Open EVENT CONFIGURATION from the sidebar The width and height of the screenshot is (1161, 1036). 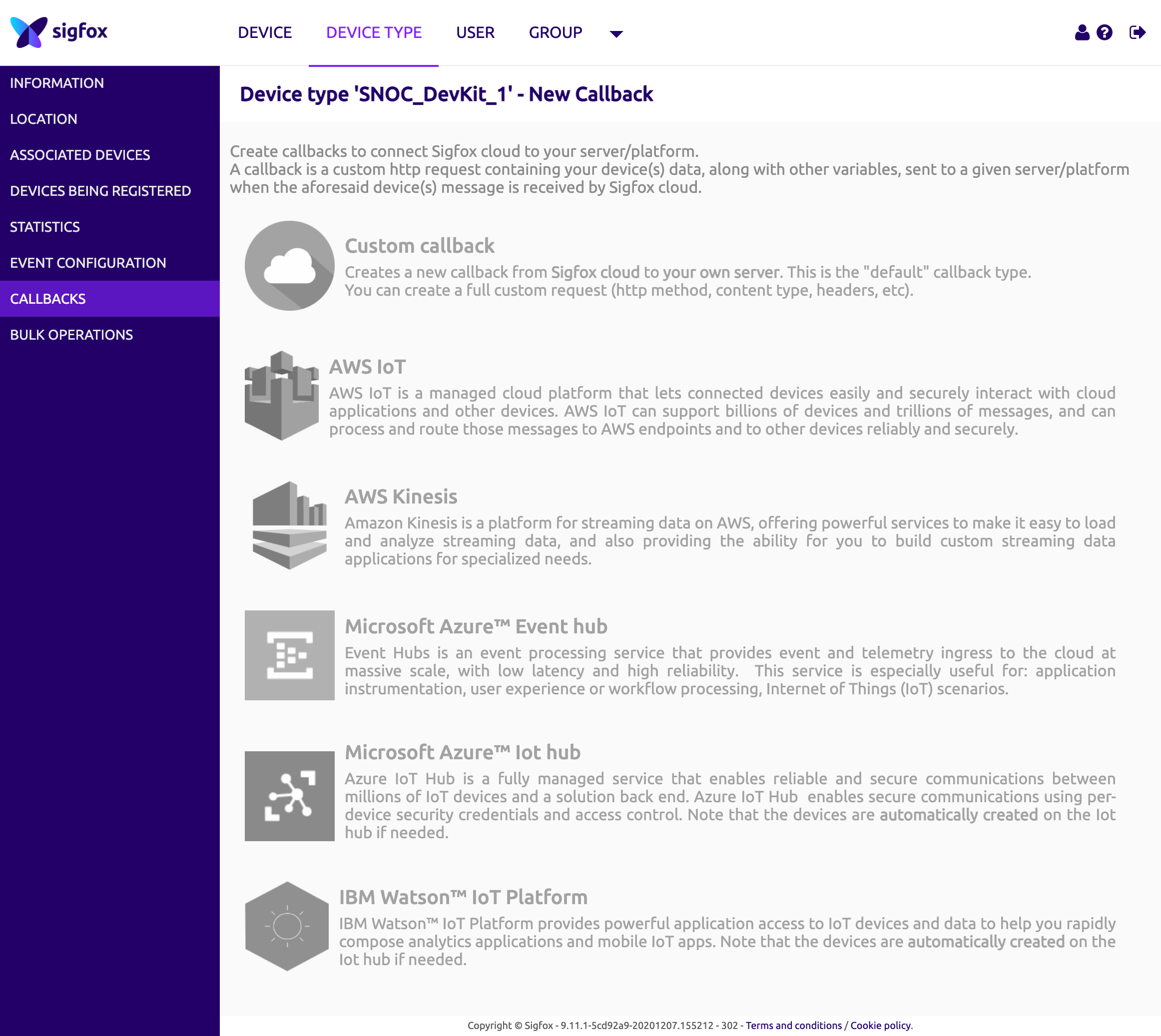[x=88, y=263]
